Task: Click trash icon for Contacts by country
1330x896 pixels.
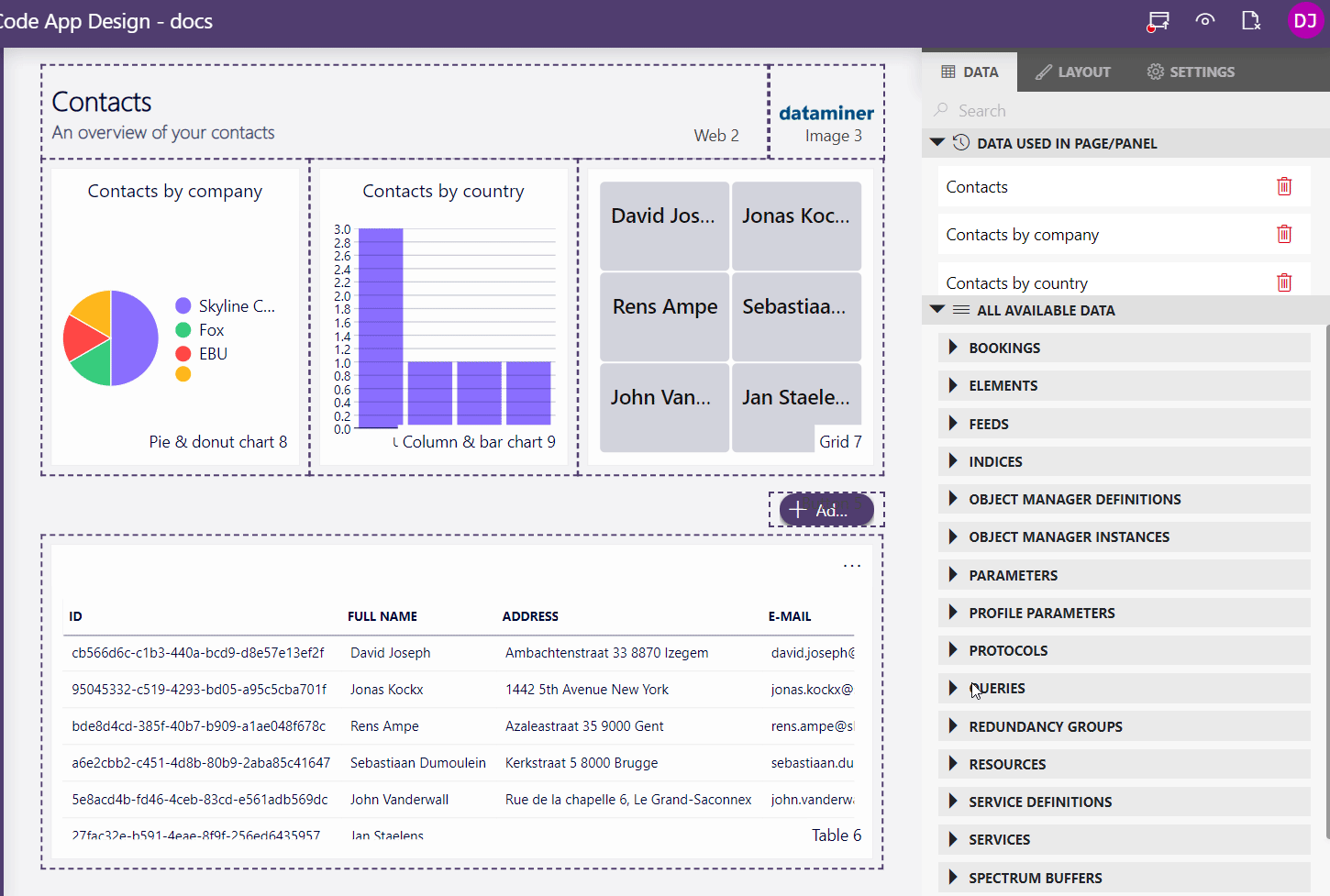Action: [1283, 282]
